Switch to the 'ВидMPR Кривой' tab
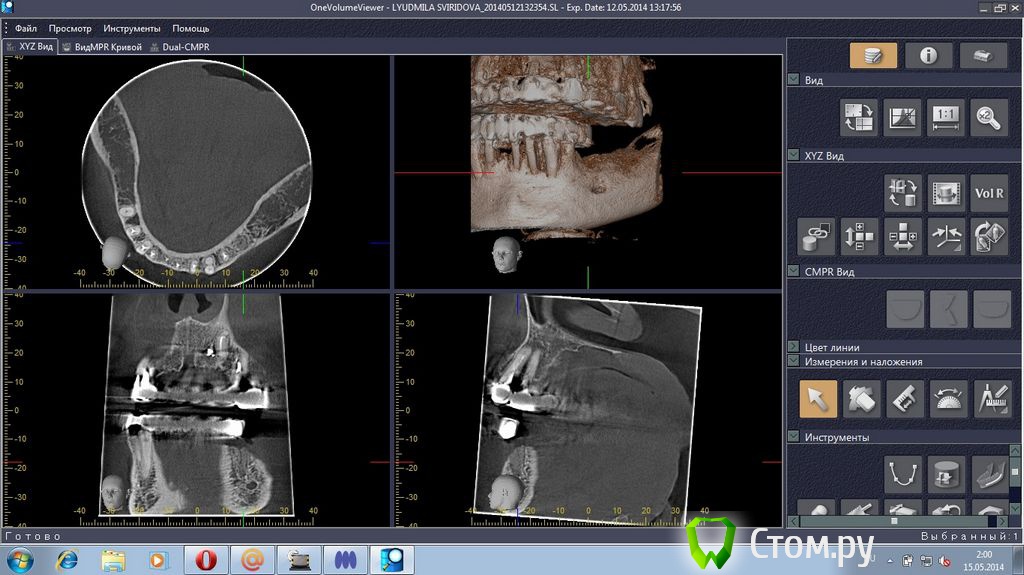This screenshot has height=575, width=1024. [x=101, y=47]
